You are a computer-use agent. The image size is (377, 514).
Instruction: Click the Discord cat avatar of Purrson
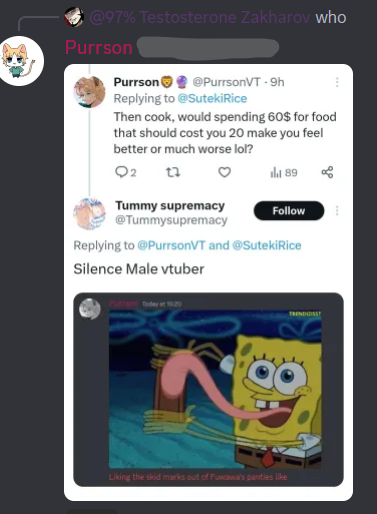coord(21,61)
